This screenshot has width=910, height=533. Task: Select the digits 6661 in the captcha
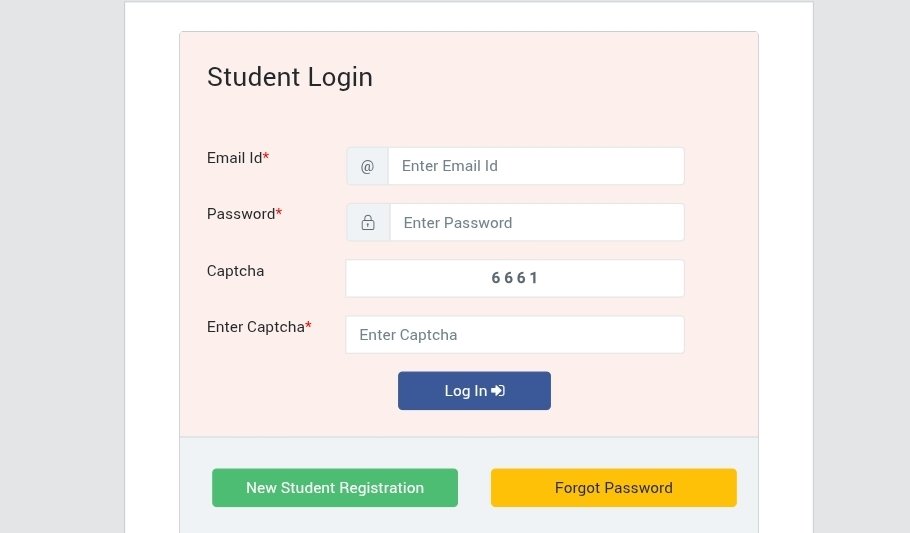click(x=515, y=278)
